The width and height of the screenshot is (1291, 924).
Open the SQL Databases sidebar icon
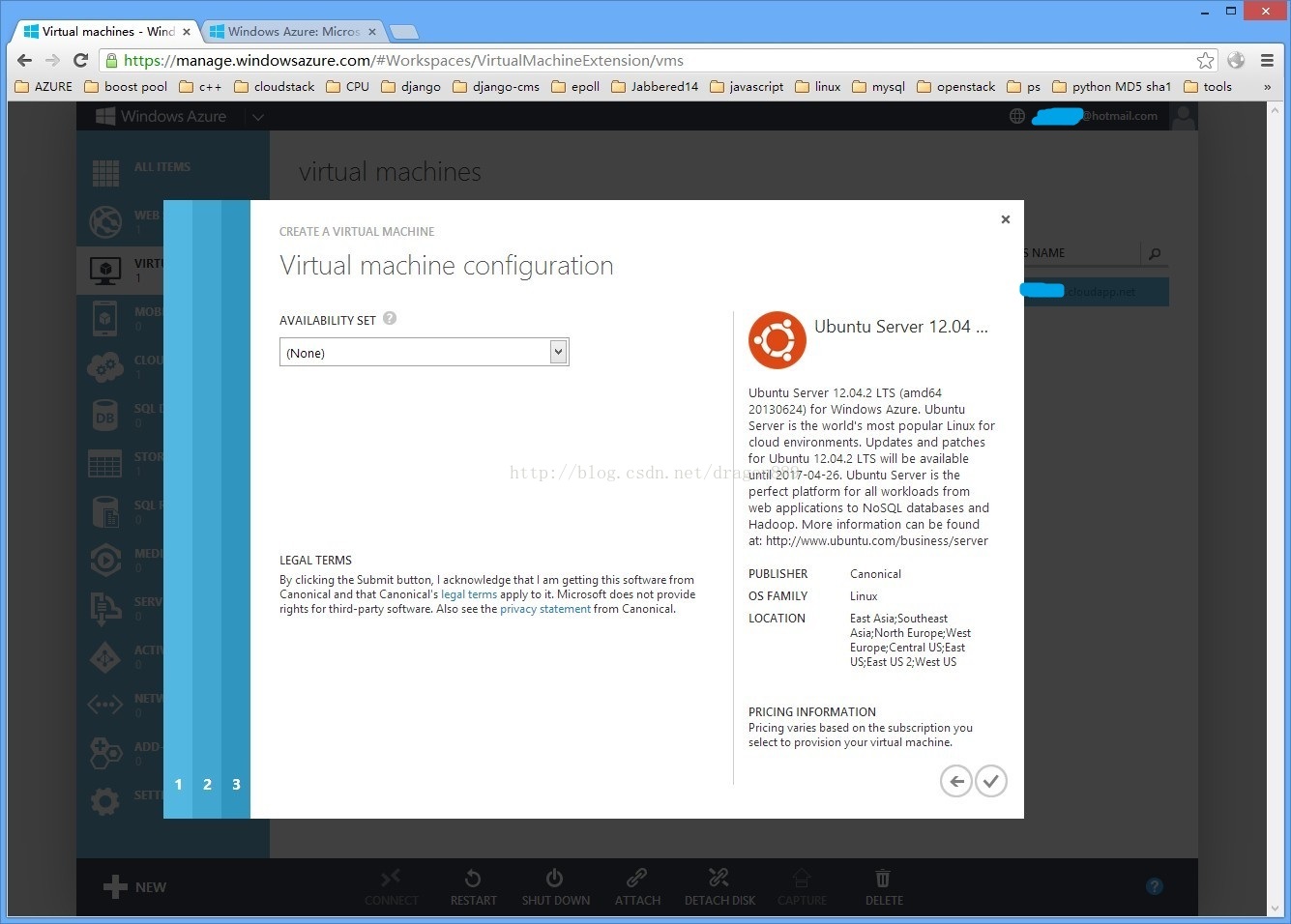(105, 415)
